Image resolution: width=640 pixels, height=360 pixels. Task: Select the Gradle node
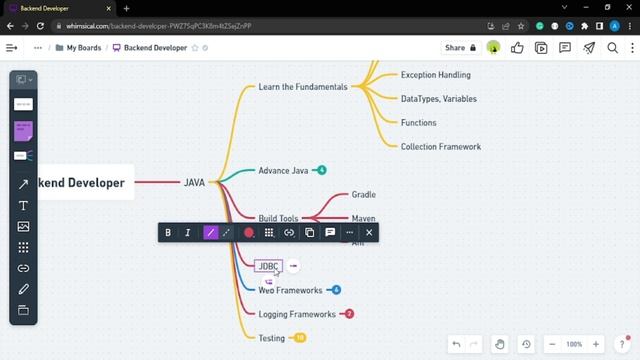pyautogui.click(x=363, y=194)
